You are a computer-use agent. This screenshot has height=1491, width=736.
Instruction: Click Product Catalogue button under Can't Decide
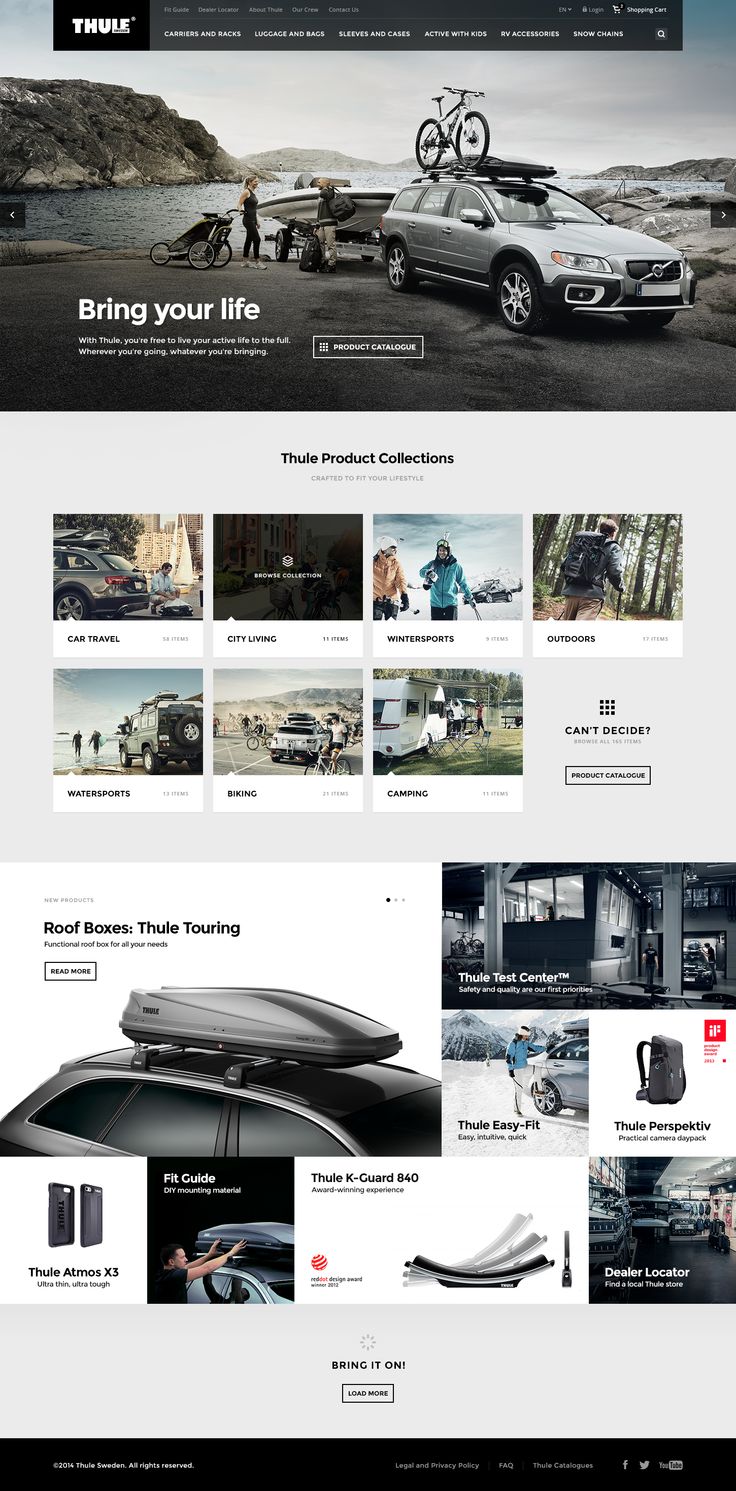coord(608,775)
